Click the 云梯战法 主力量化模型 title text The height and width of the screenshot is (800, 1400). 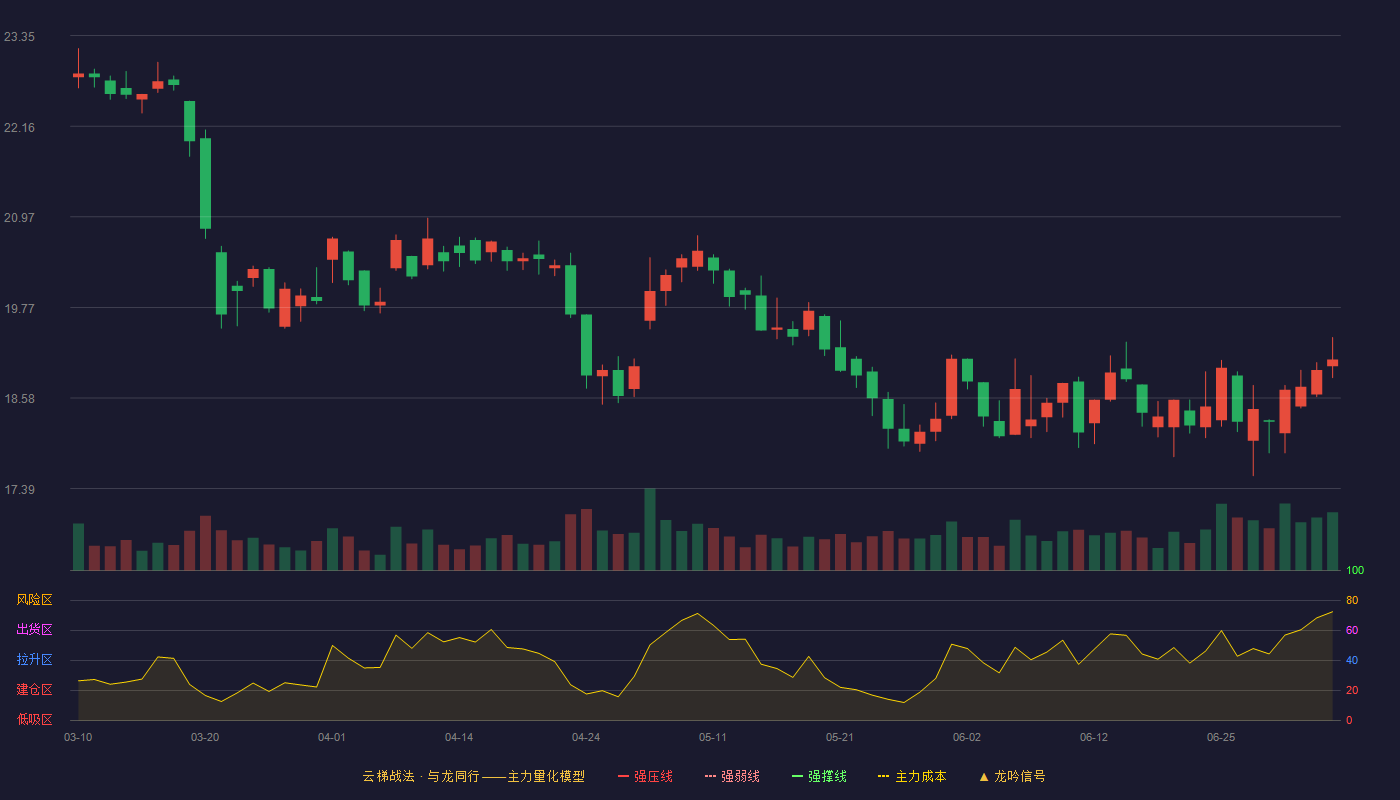coord(473,776)
